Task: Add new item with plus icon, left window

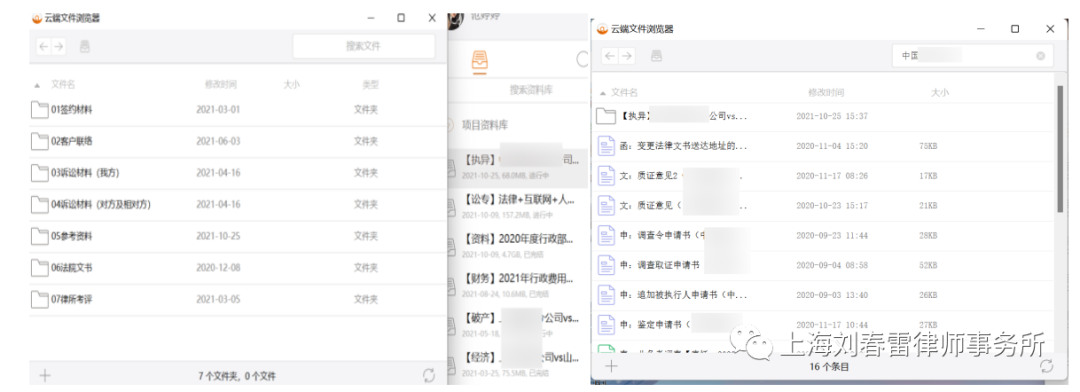Action: point(45,375)
